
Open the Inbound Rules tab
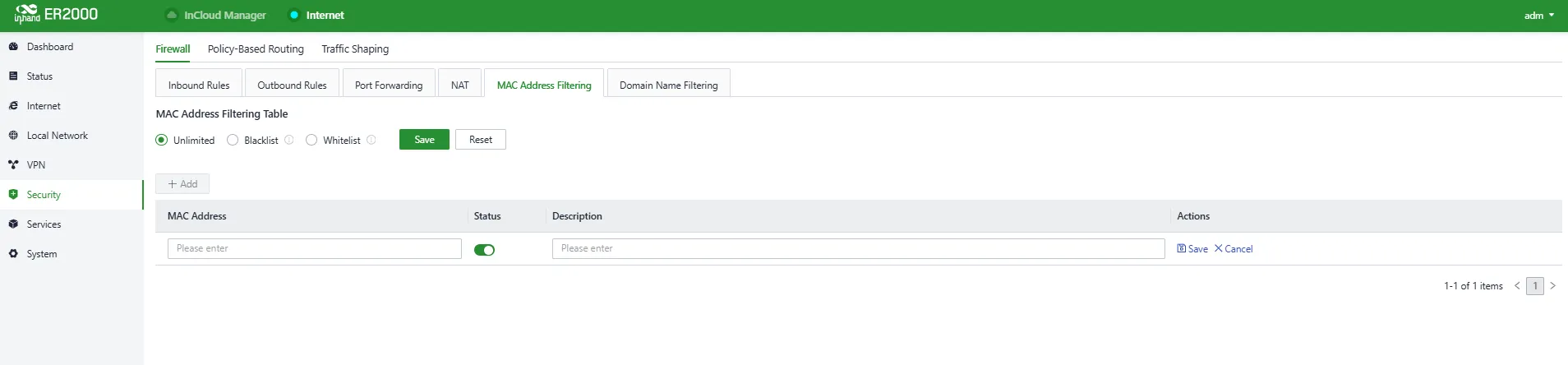pos(199,85)
